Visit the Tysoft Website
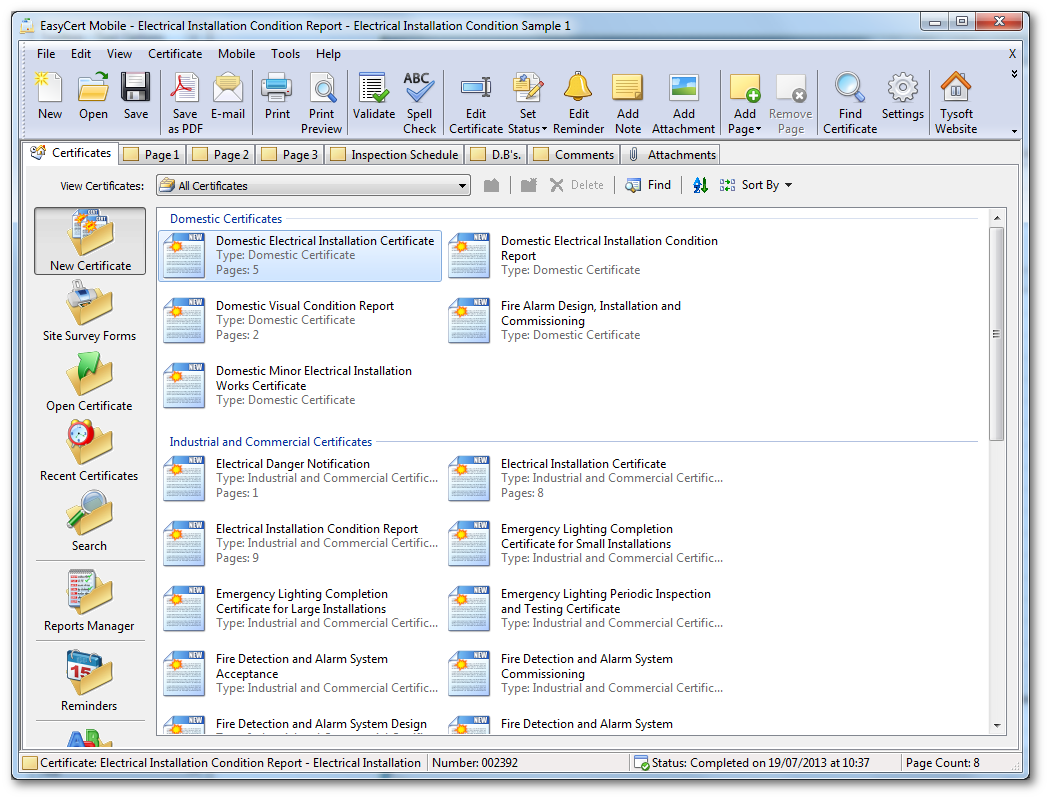Viewport: 1049px width, 799px height. tap(956, 103)
